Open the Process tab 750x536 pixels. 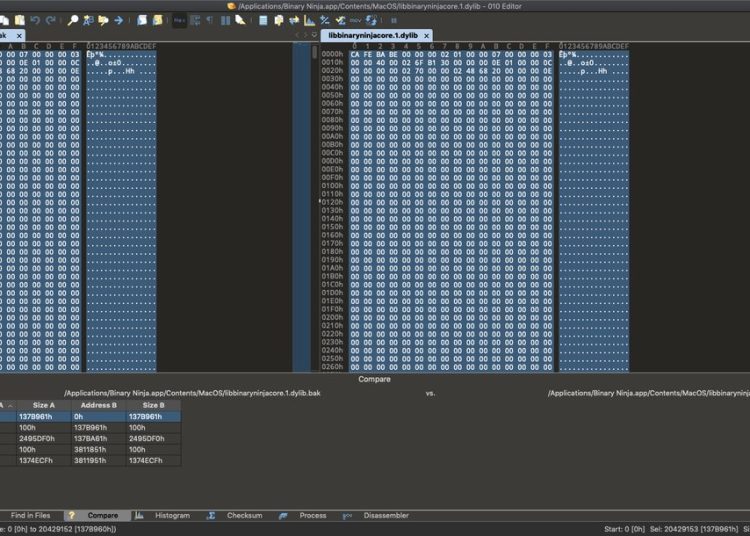click(313, 515)
